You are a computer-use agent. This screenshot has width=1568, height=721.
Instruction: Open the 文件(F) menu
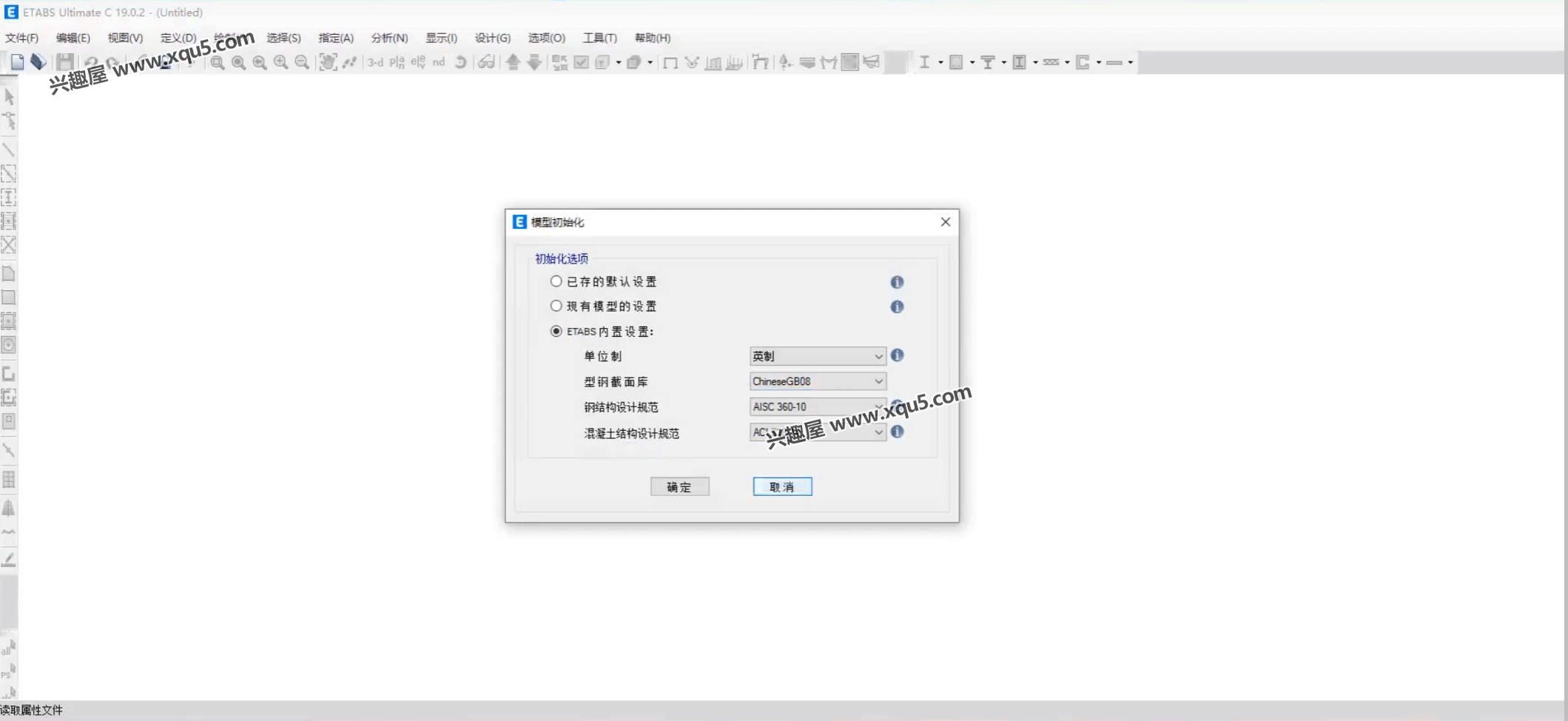pyautogui.click(x=21, y=38)
